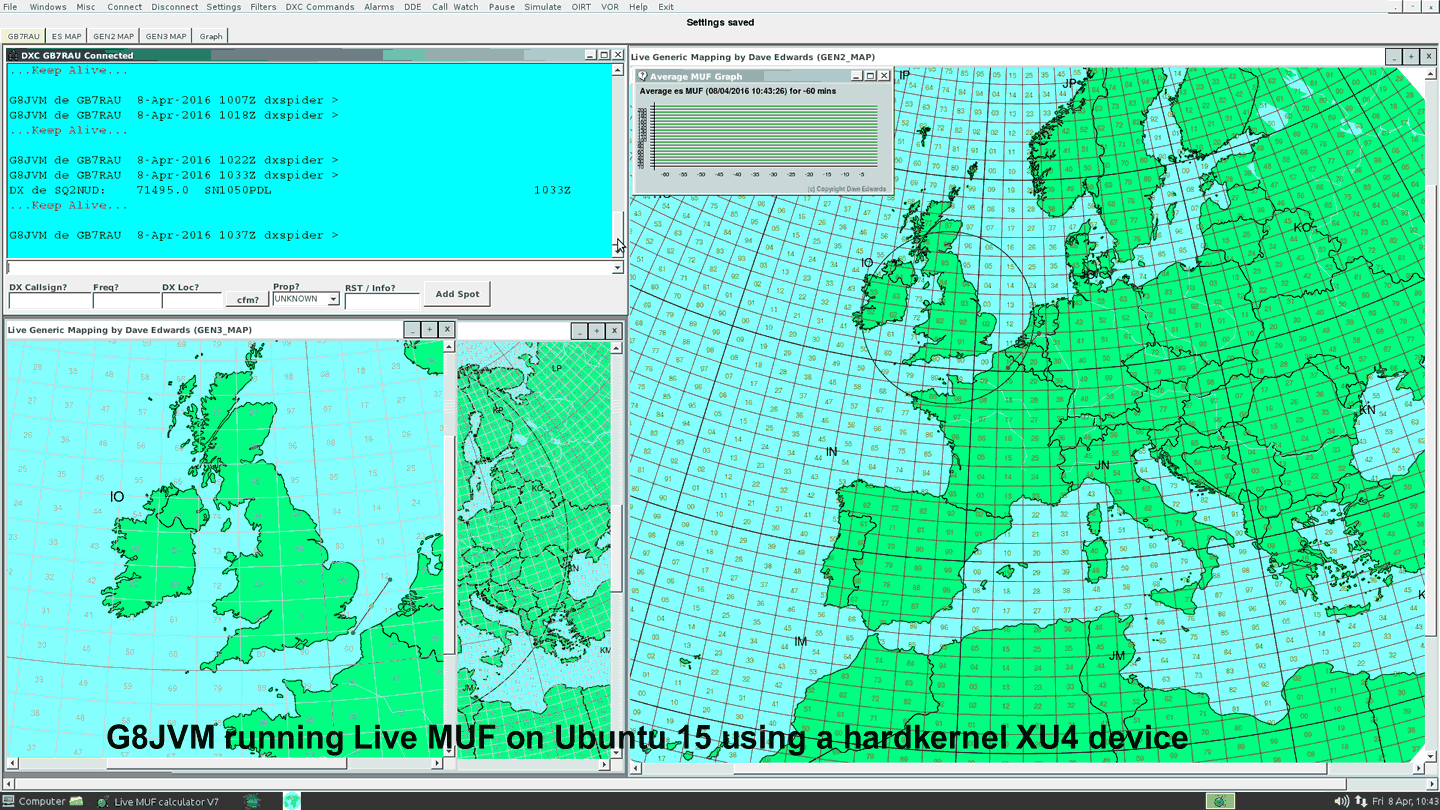Click the clock showing Fri 8 Apr, 10:43
The height and width of the screenshot is (810, 1440).
pos(1405,801)
